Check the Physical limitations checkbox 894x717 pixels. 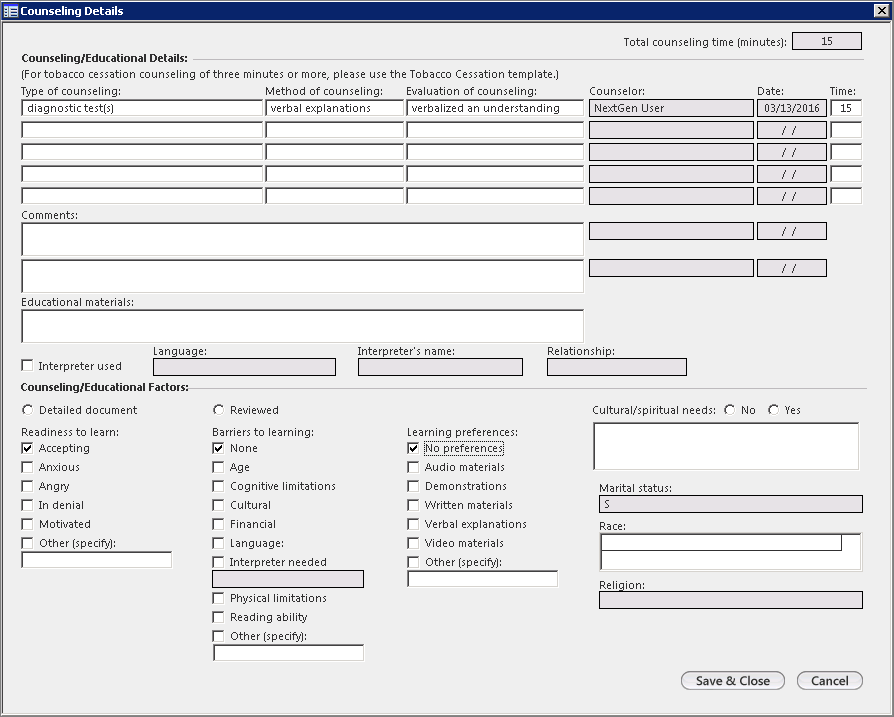[218, 598]
